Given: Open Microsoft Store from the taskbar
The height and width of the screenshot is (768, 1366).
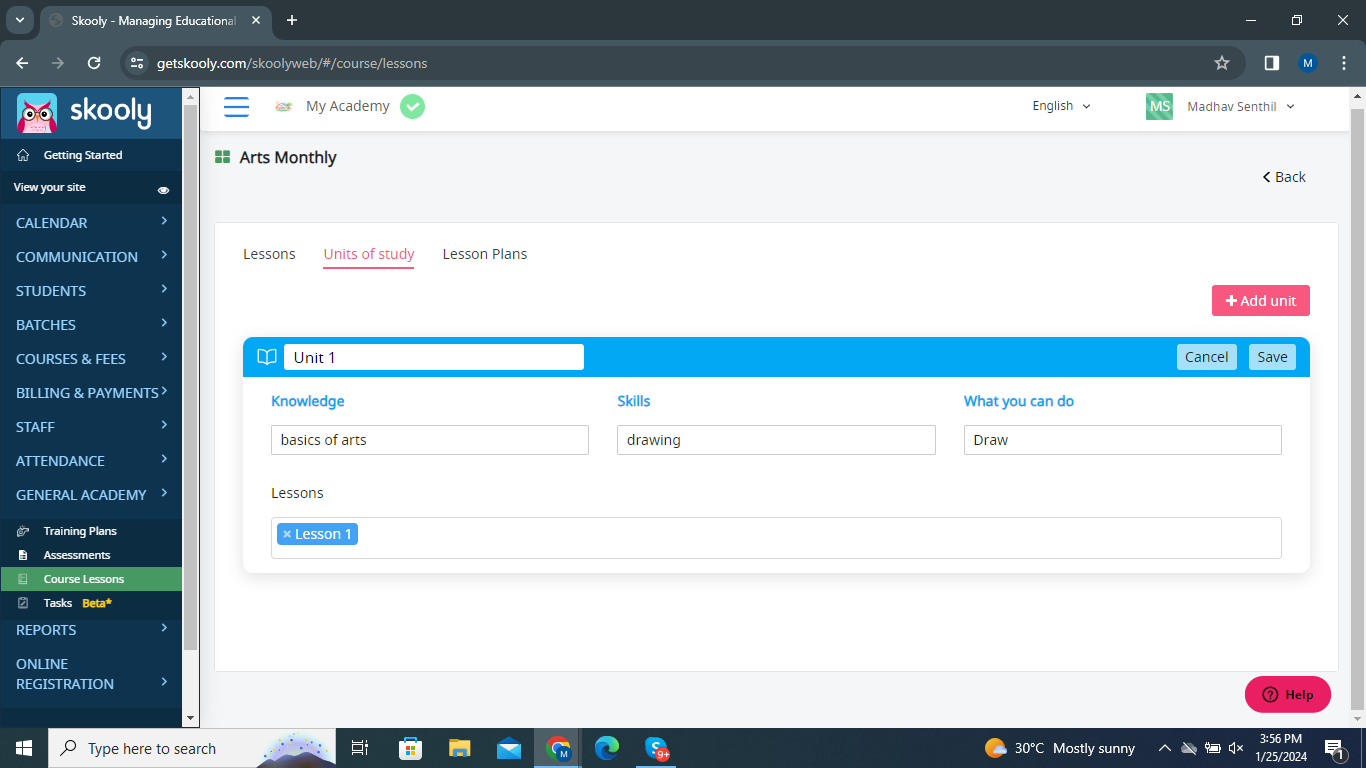Looking at the screenshot, I should pos(410,748).
